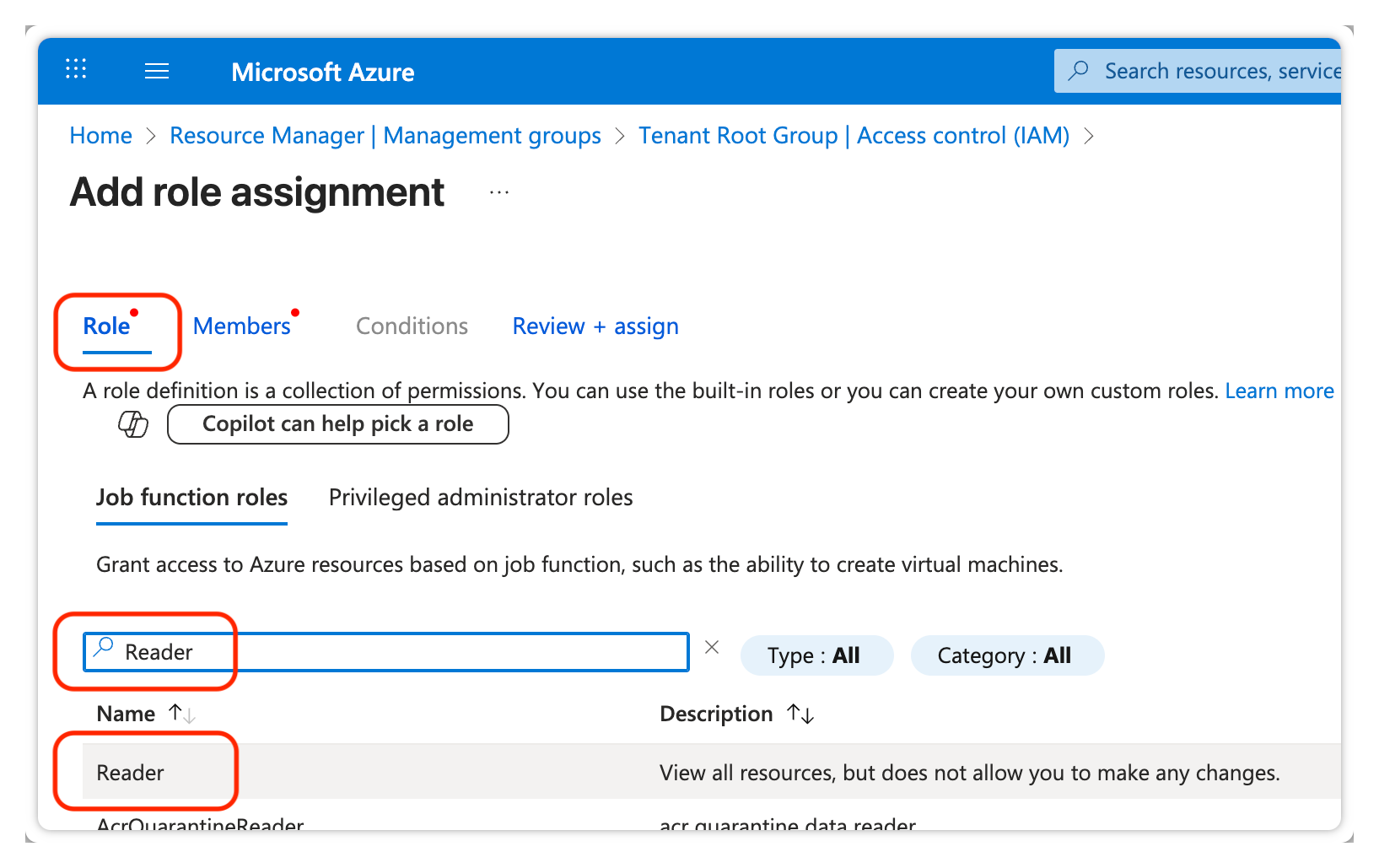Clear the role search with X icon
1379x868 pixels.
pos(712,647)
